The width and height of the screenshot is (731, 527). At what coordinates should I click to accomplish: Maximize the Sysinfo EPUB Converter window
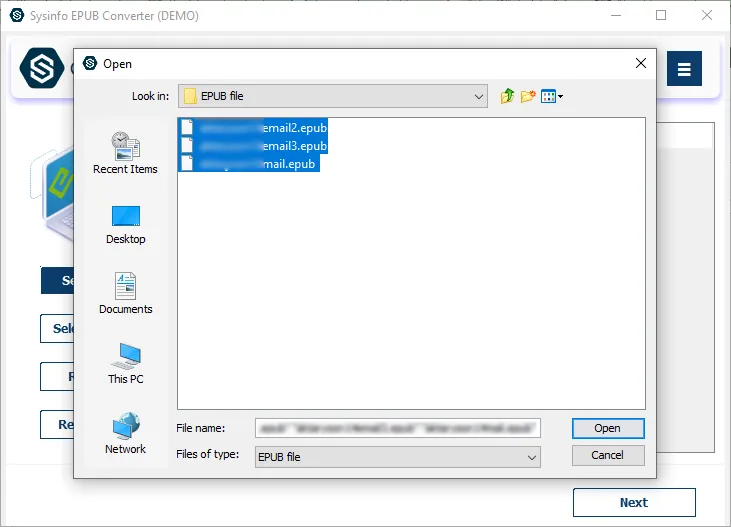click(661, 15)
